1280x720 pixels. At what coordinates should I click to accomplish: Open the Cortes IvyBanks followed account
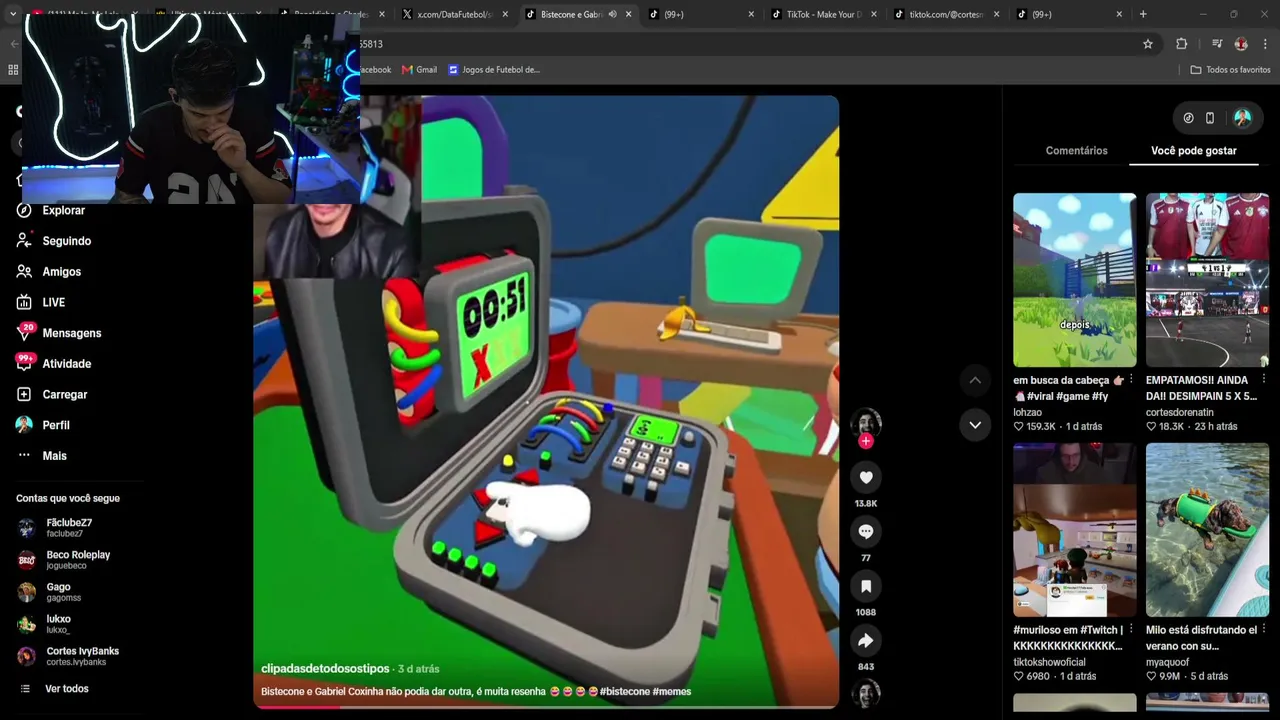[68, 656]
